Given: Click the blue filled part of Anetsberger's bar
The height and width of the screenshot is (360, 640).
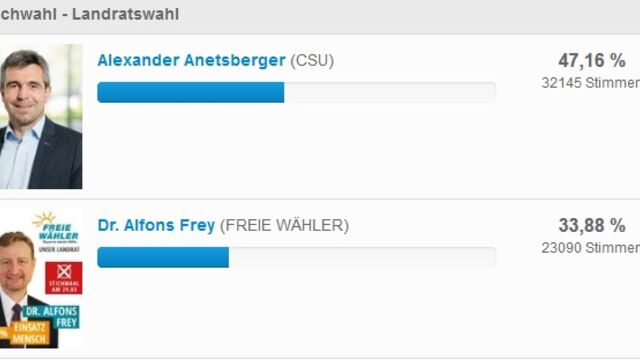Looking at the screenshot, I should pos(191,92).
